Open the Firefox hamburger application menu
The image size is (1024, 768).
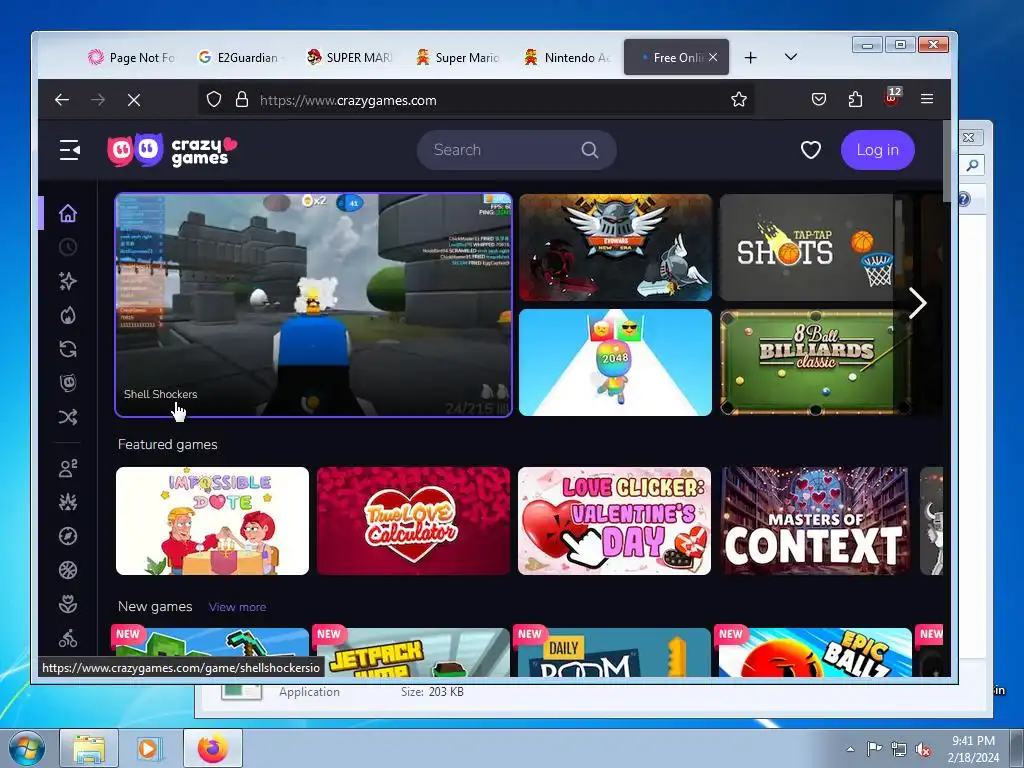coord(927,99)
